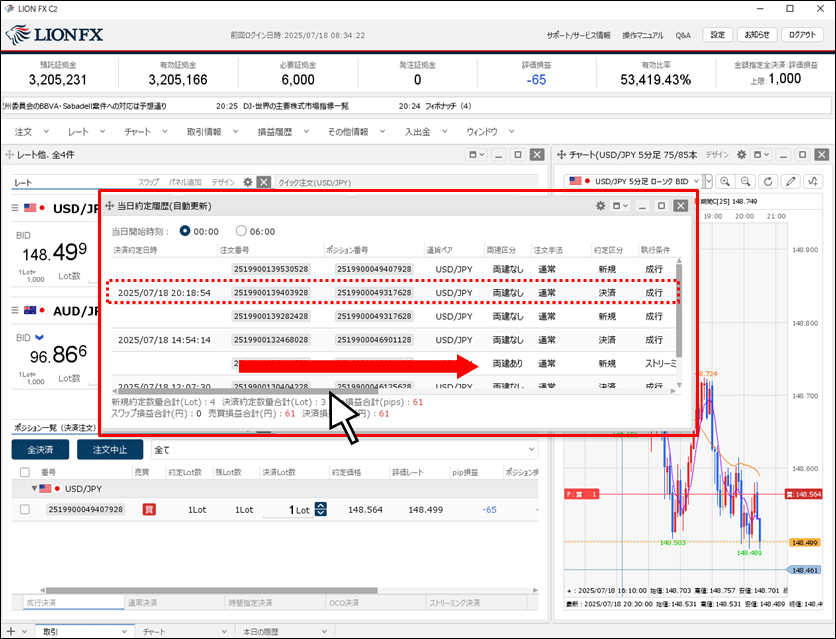The height and width of the screenshot is (639, 836).
Task: Select the 00:00 start time radio button
Action: tap(185, 231)
